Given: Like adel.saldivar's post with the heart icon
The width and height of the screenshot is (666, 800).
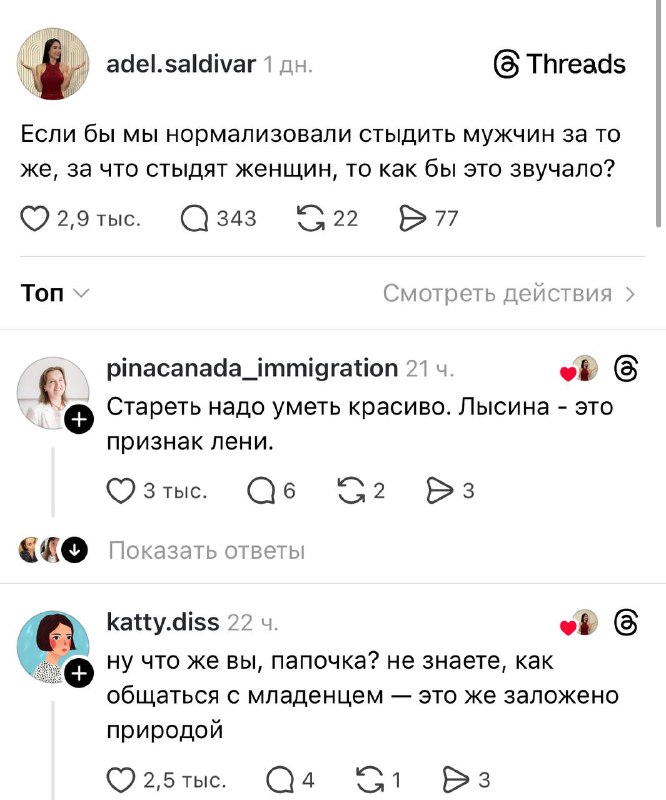Looking at the screenshot, I should coord(36,218).
